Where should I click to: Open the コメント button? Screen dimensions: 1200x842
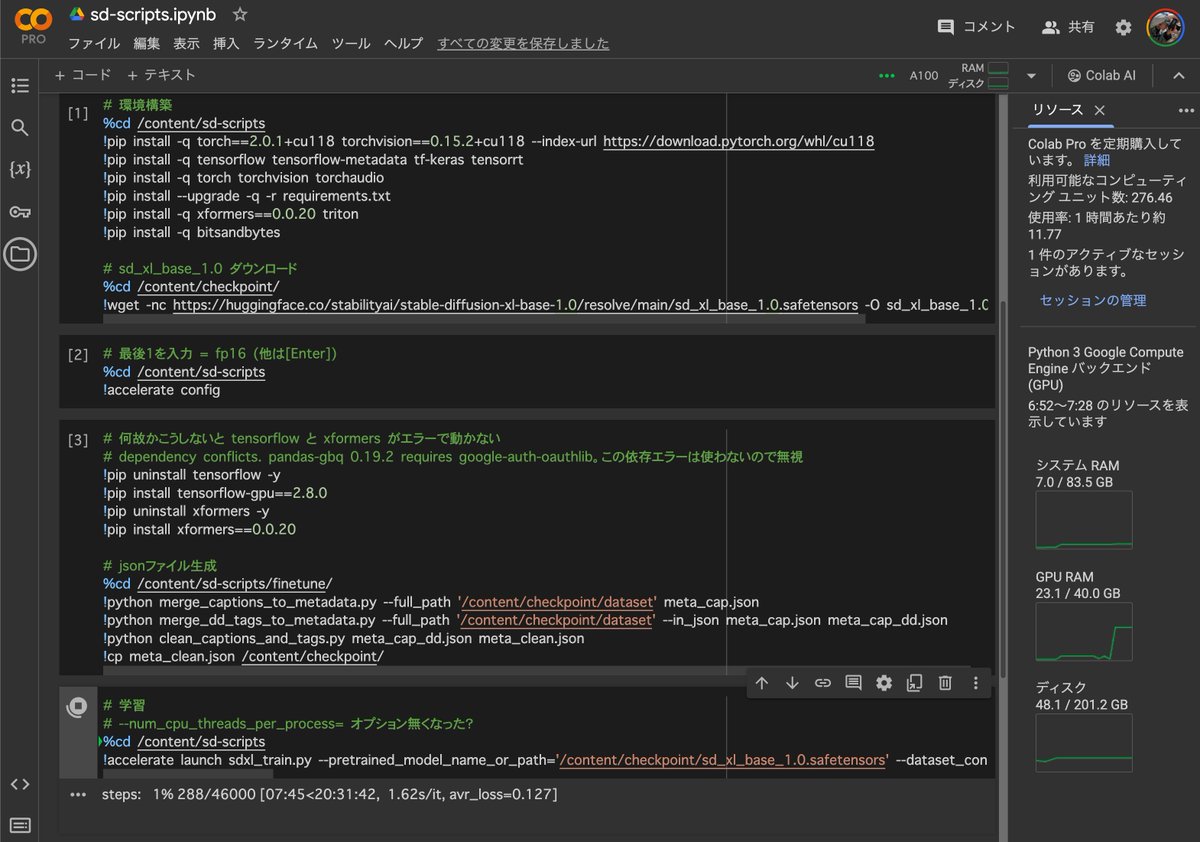(976, 27)
